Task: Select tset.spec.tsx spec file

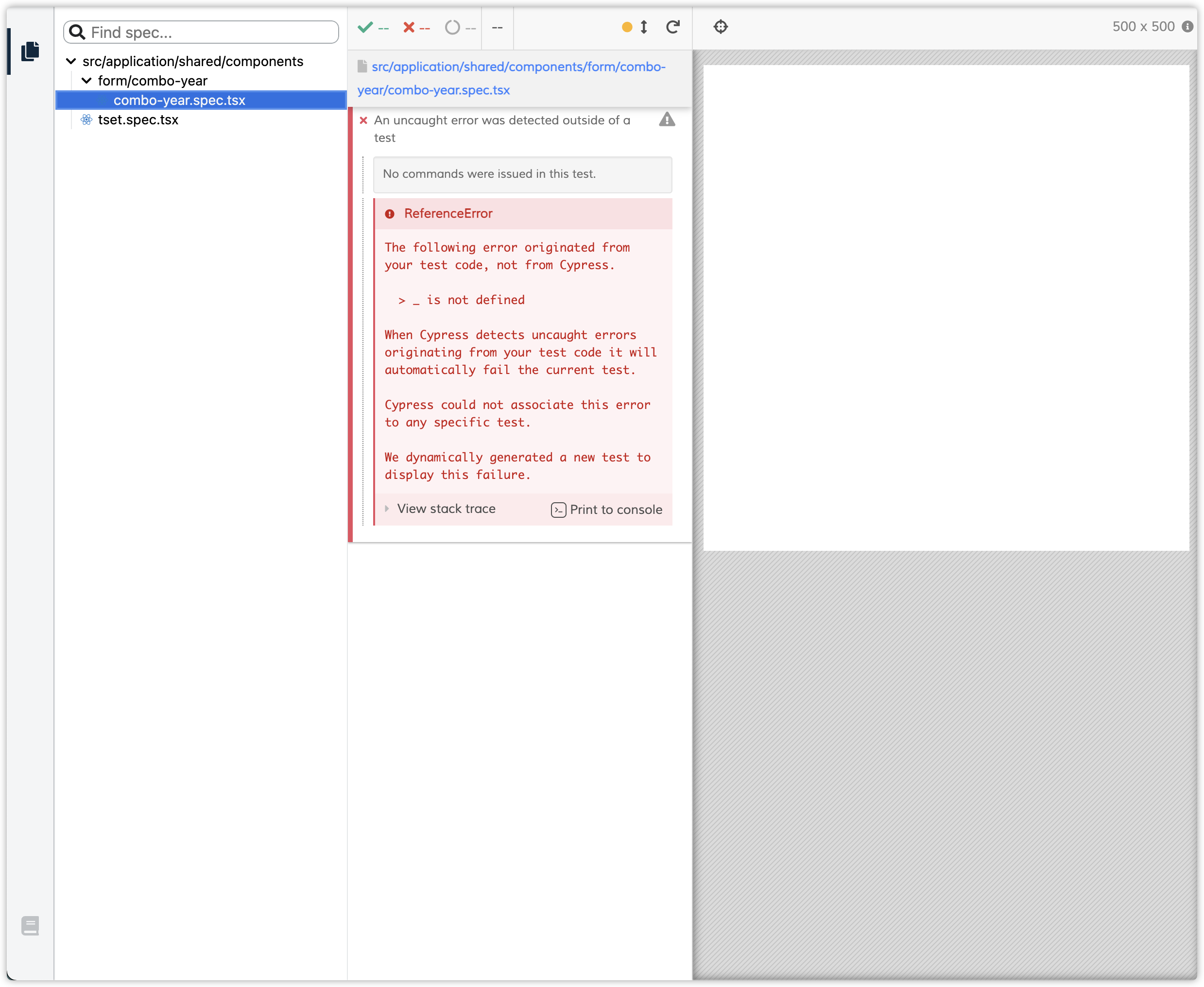Action: coord(138,119)
